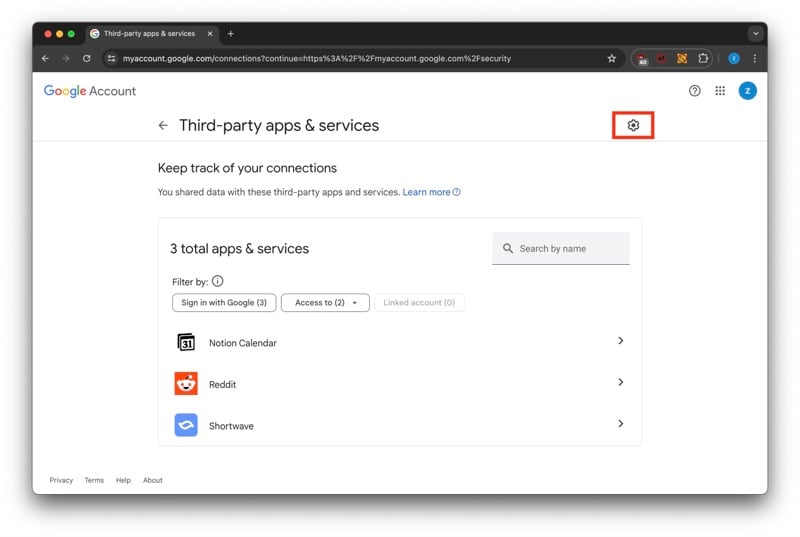This screenshot has width=800, height=537.
Task: Expand Reddit row chevron
Action: 620,382
